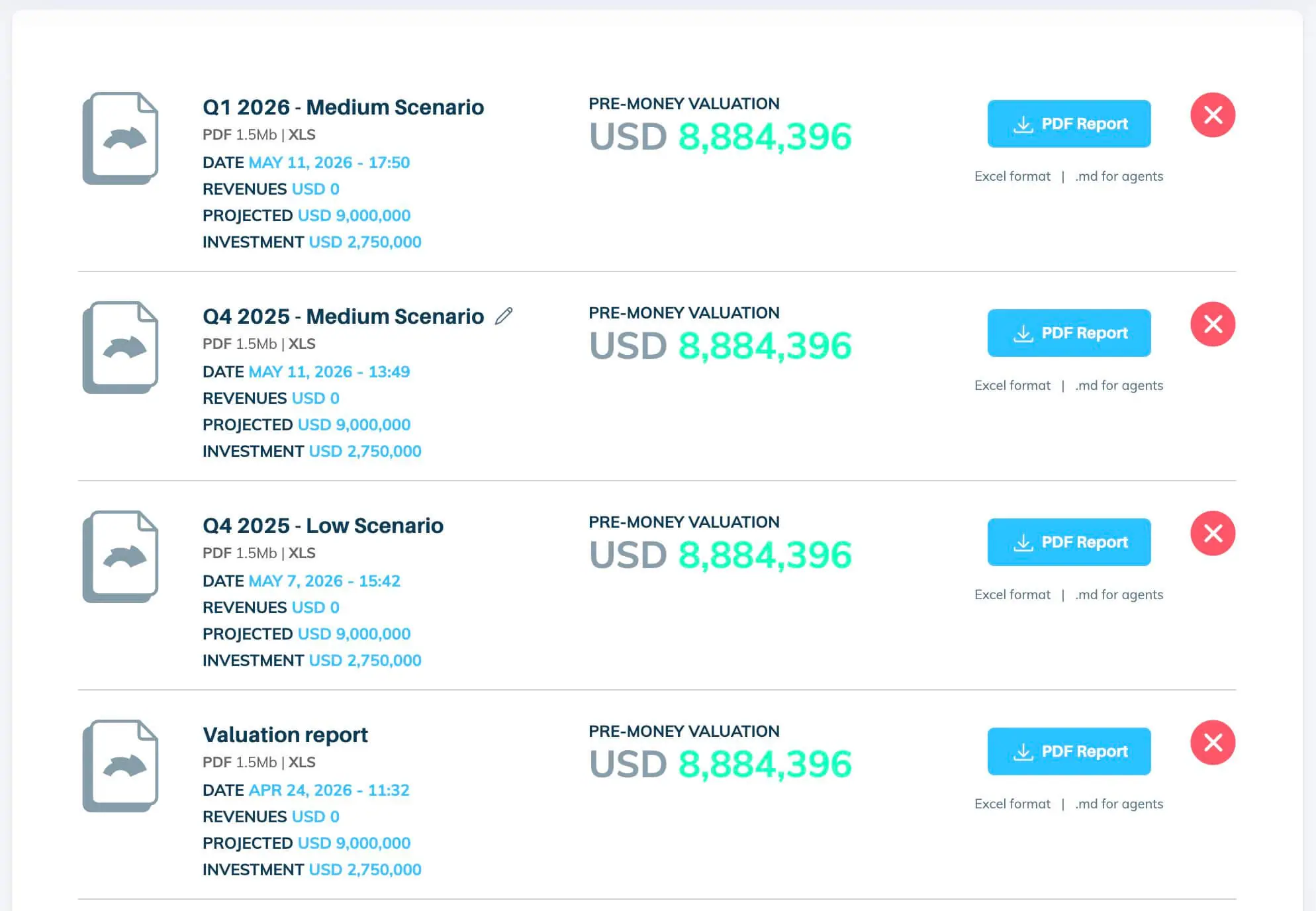
Task: Get .md for agents of Q1 2026 scenario
Action: pyautogui.click(x=1119, y=176)
